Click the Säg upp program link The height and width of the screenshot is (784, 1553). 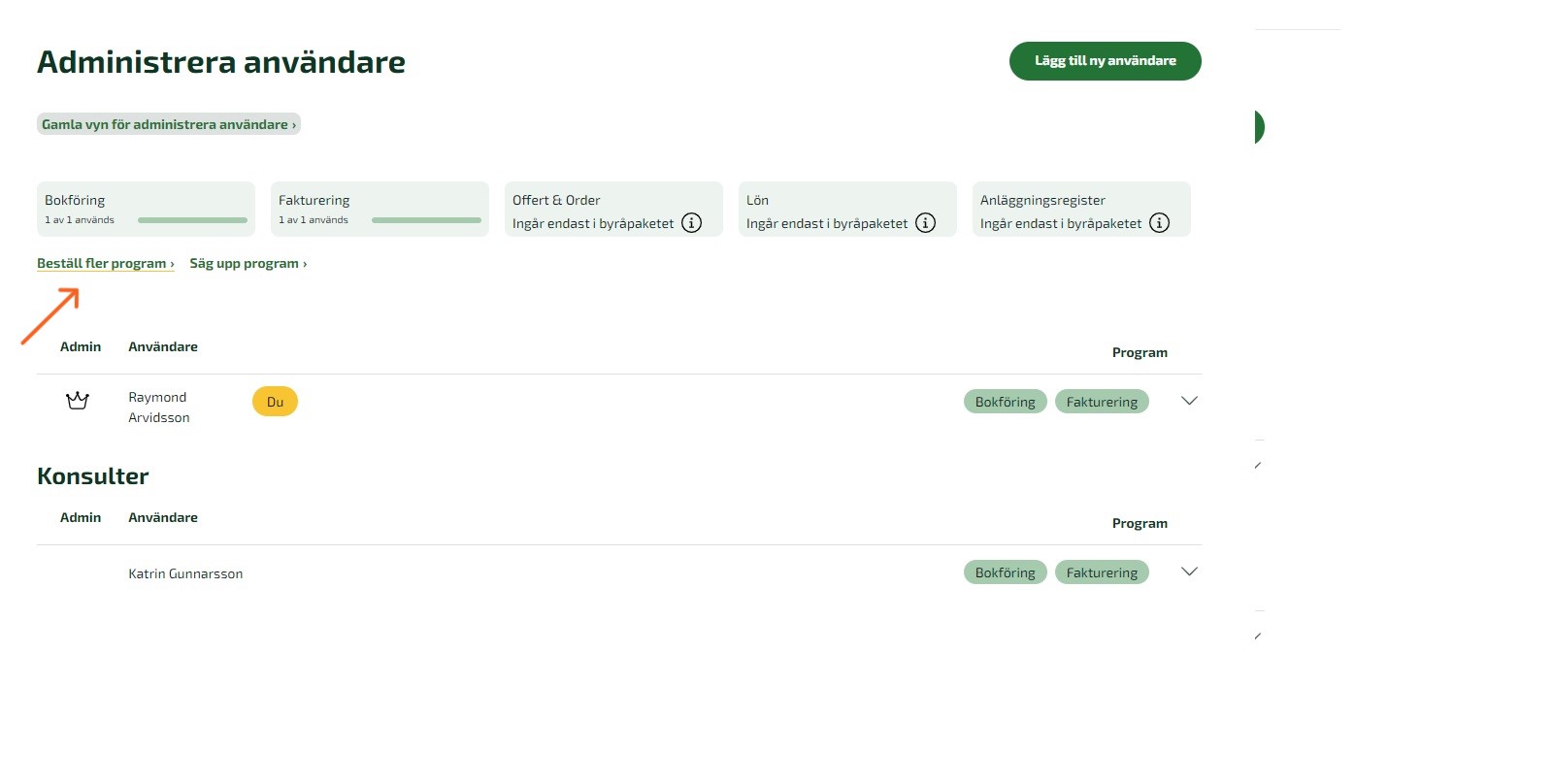pyautogui.click(x=248, y=263)
